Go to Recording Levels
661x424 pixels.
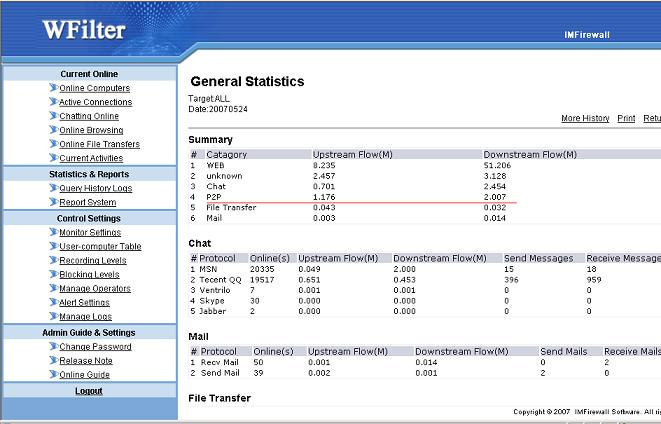click(93, 260)
